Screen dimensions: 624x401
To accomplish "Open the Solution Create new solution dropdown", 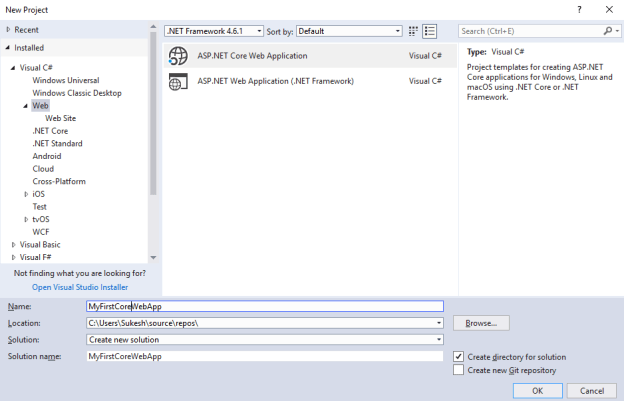I will [x=439, y=340].
